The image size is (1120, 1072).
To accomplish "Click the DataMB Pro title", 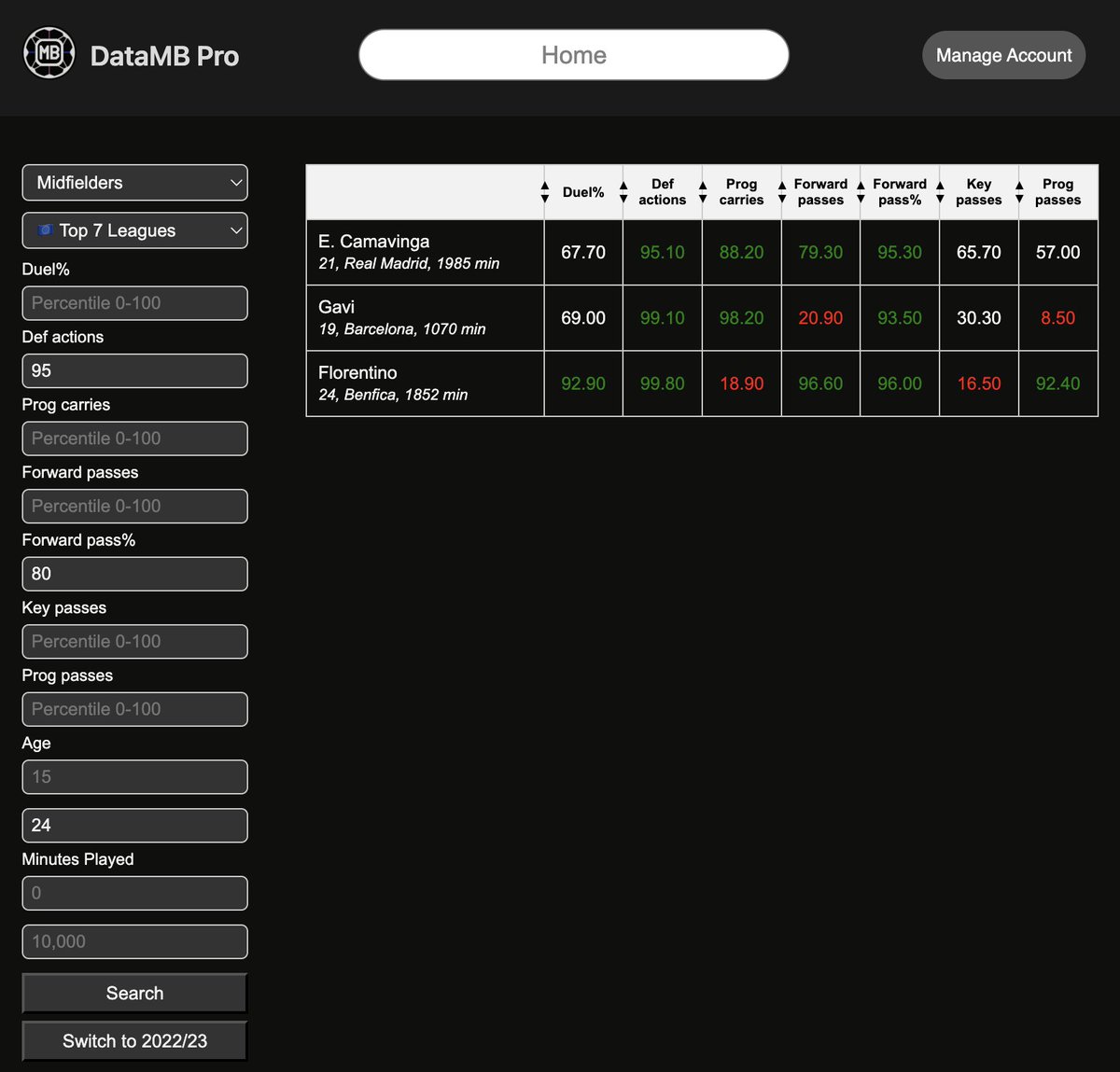I will point(164,56).
